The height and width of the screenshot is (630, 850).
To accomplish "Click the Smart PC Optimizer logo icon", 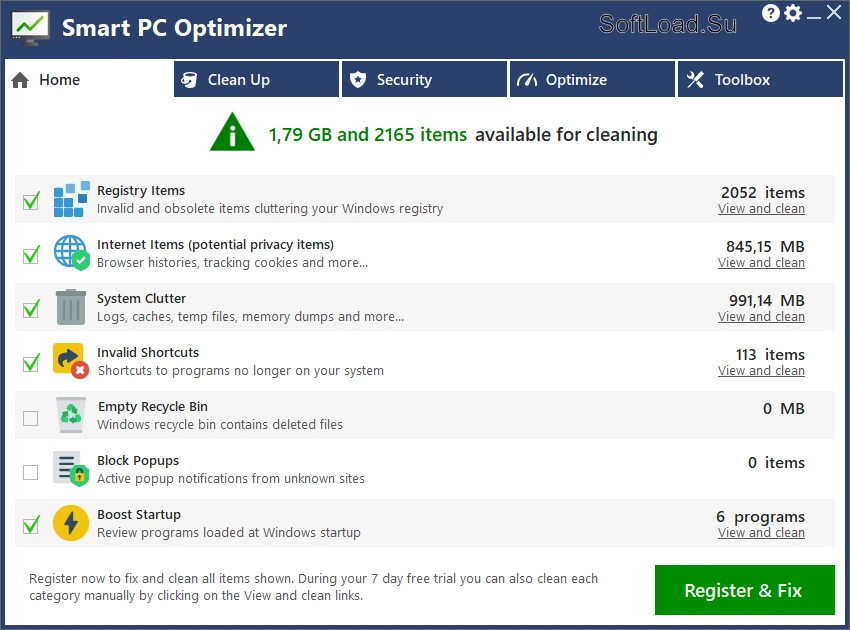I will (x=30, y=27).
